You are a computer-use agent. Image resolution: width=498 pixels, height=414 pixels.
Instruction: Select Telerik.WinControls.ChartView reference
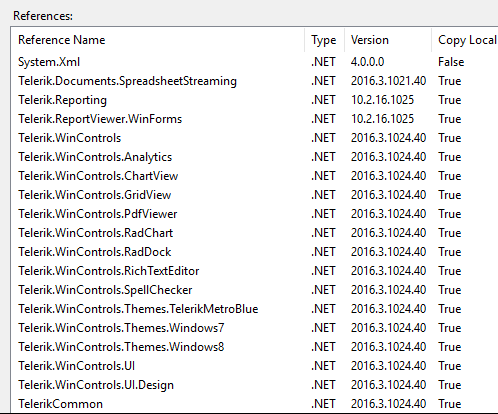point(98,176)
